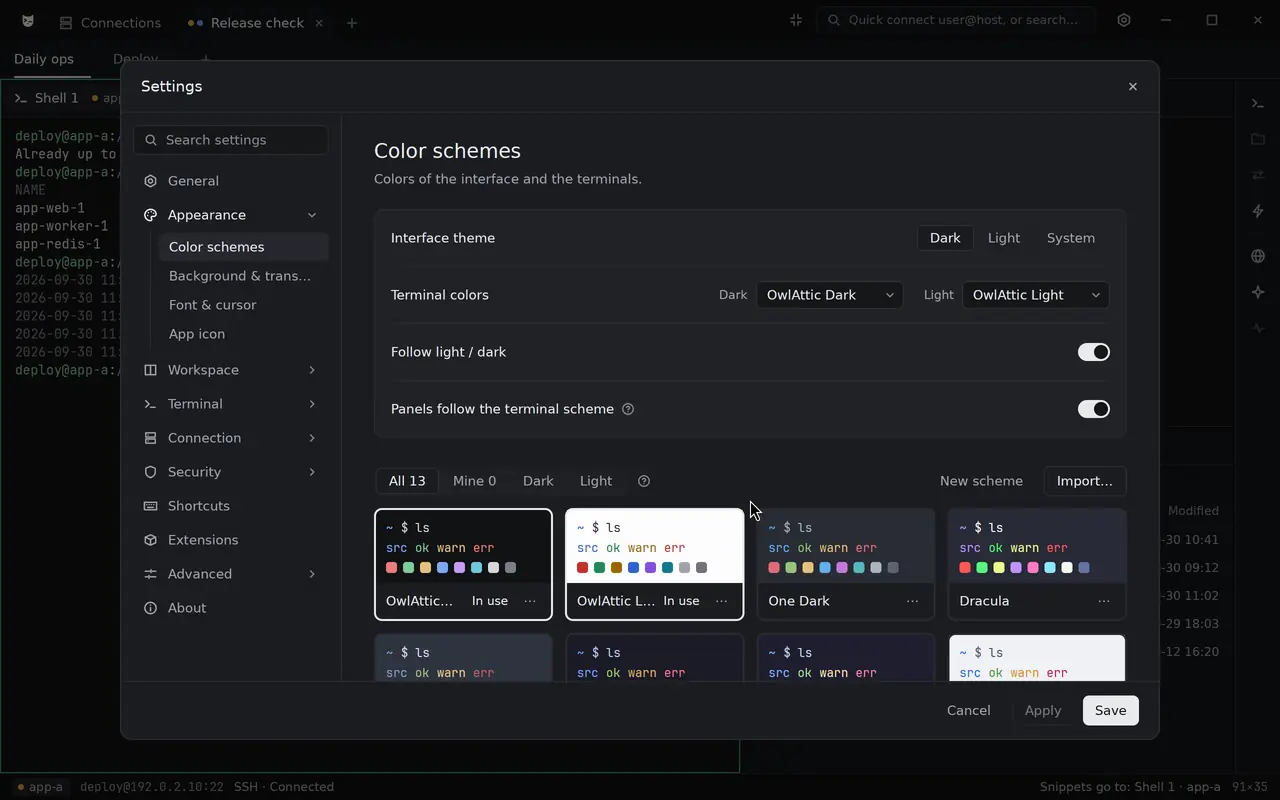Viewport: 1280px width, 800px height.
Task: Click the Connection server icon
Action: tap(150, 438)
